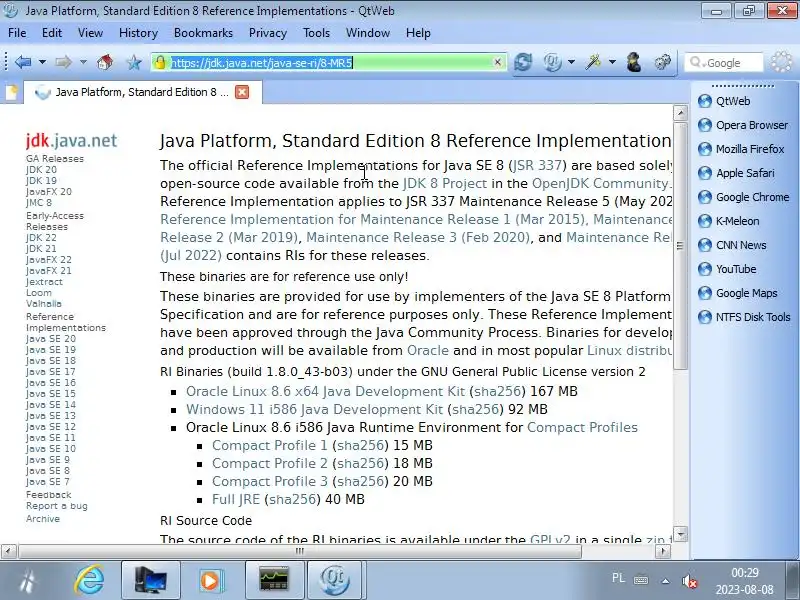This screenshot has height=600, width=800.
Task: Open the Back history dropdown arrow
Action: [x=42, y=62]
